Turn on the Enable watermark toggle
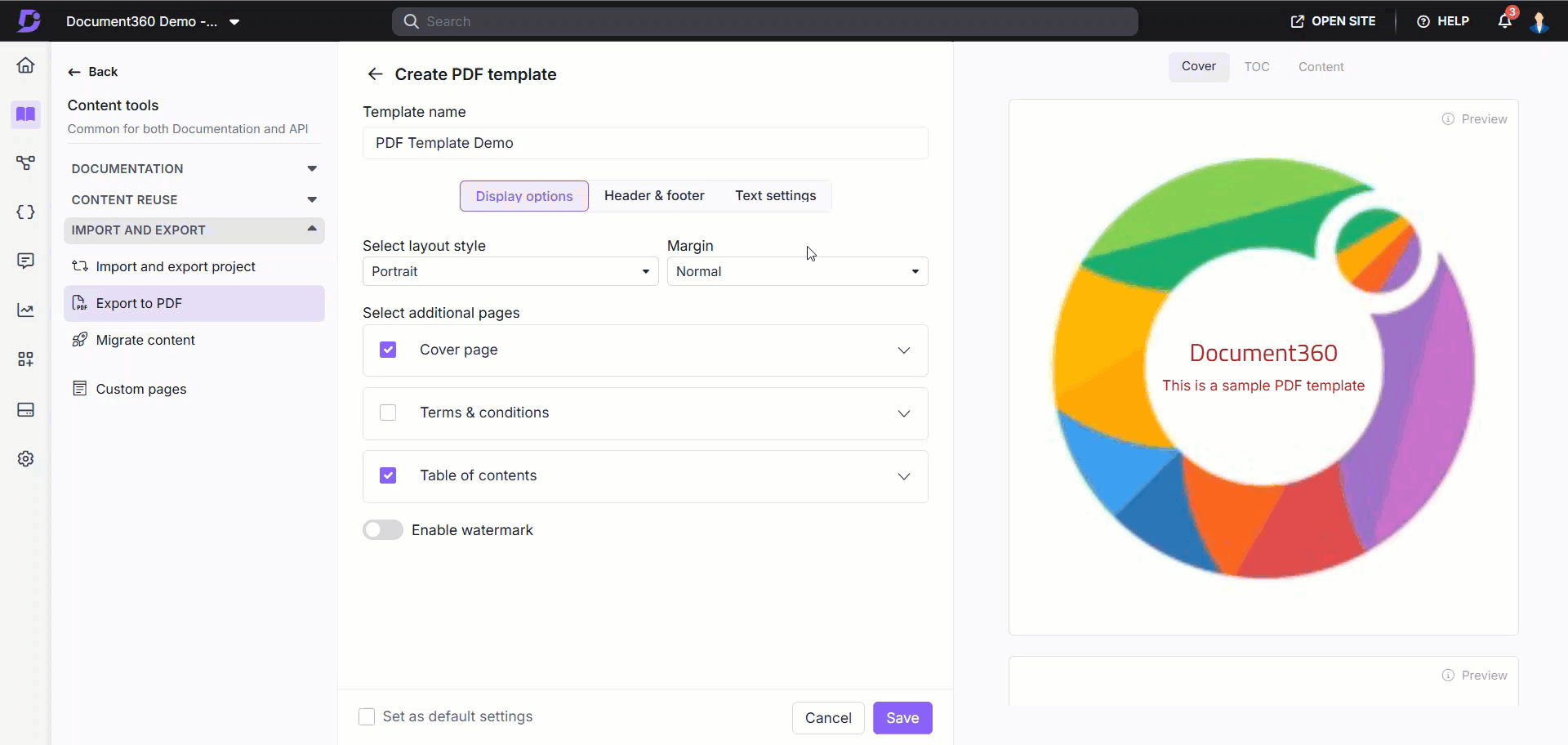Screen dimensions: 1568x745 click(x=382, y=530)
